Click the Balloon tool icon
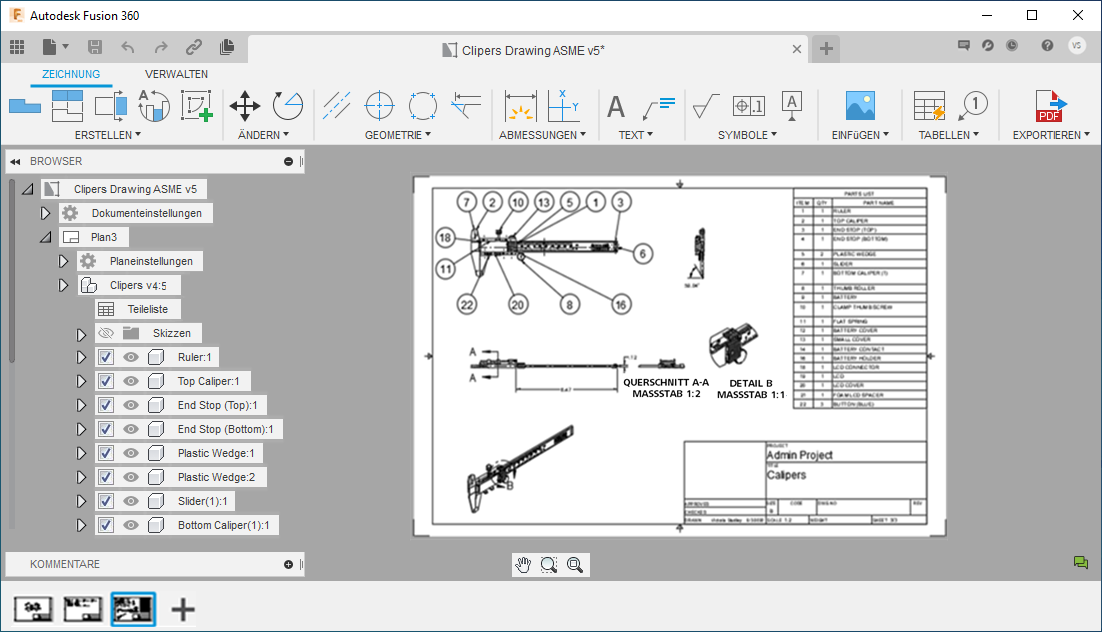 coord(974,106)
